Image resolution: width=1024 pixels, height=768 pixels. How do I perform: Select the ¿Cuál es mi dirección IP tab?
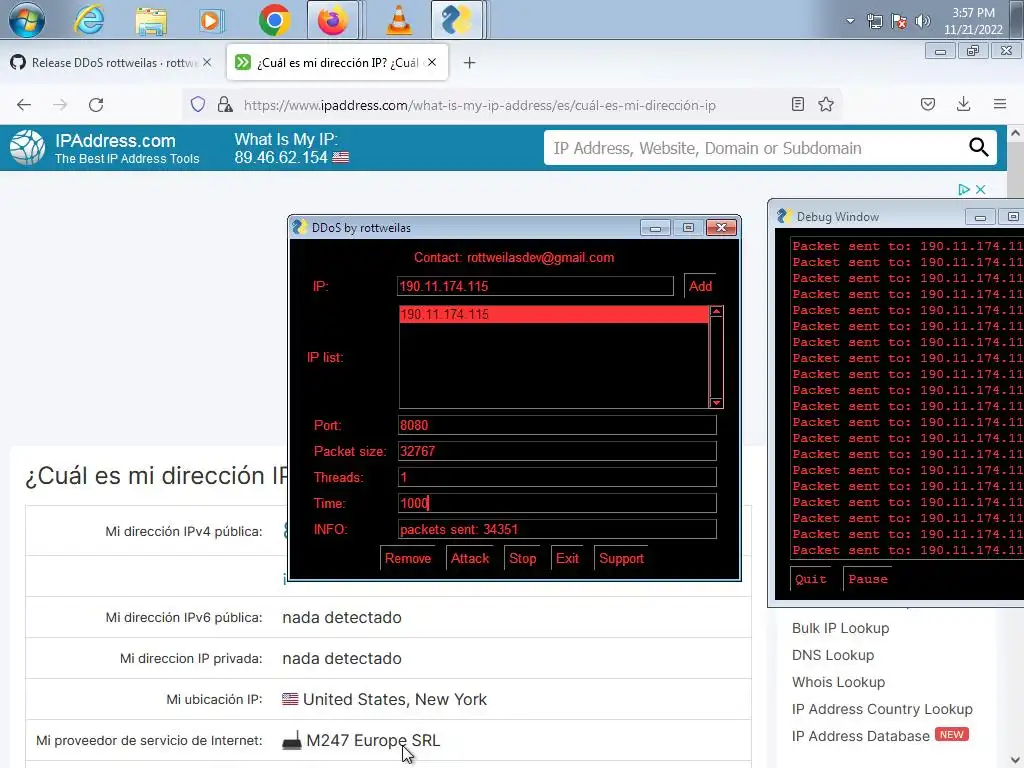(x=337, y=63)
